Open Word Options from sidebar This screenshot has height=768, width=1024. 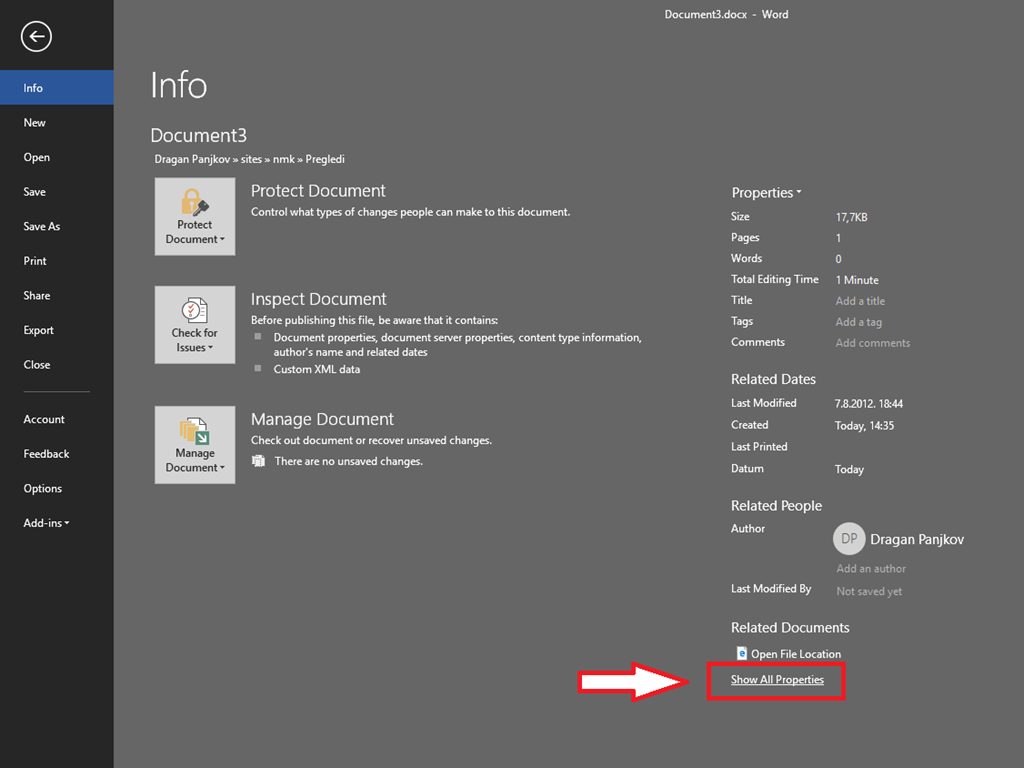(x=43, y=489)
